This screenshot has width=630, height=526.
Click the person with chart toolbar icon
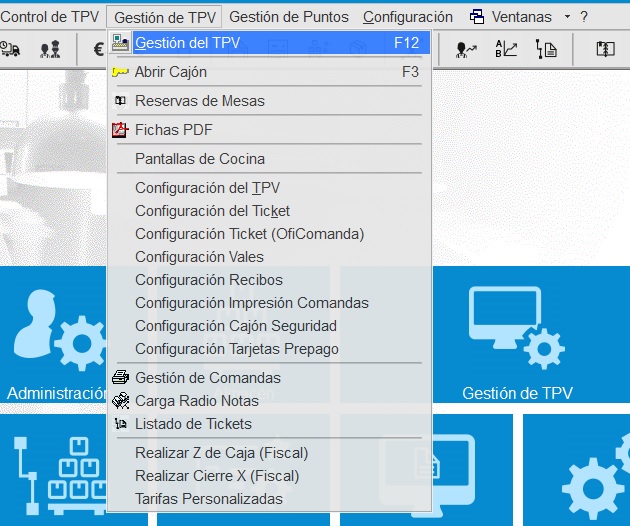pos(466,49)
